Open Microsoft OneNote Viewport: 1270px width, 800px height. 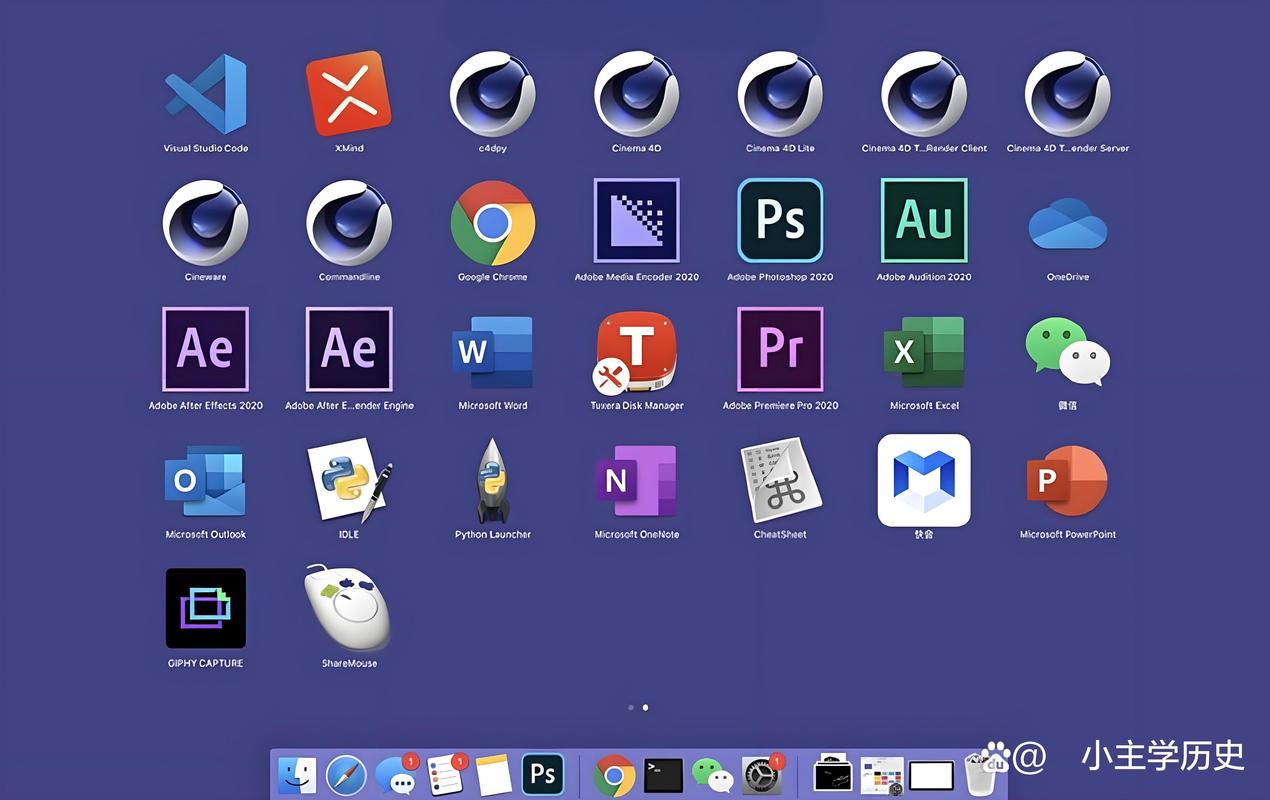tap(636, 480)
